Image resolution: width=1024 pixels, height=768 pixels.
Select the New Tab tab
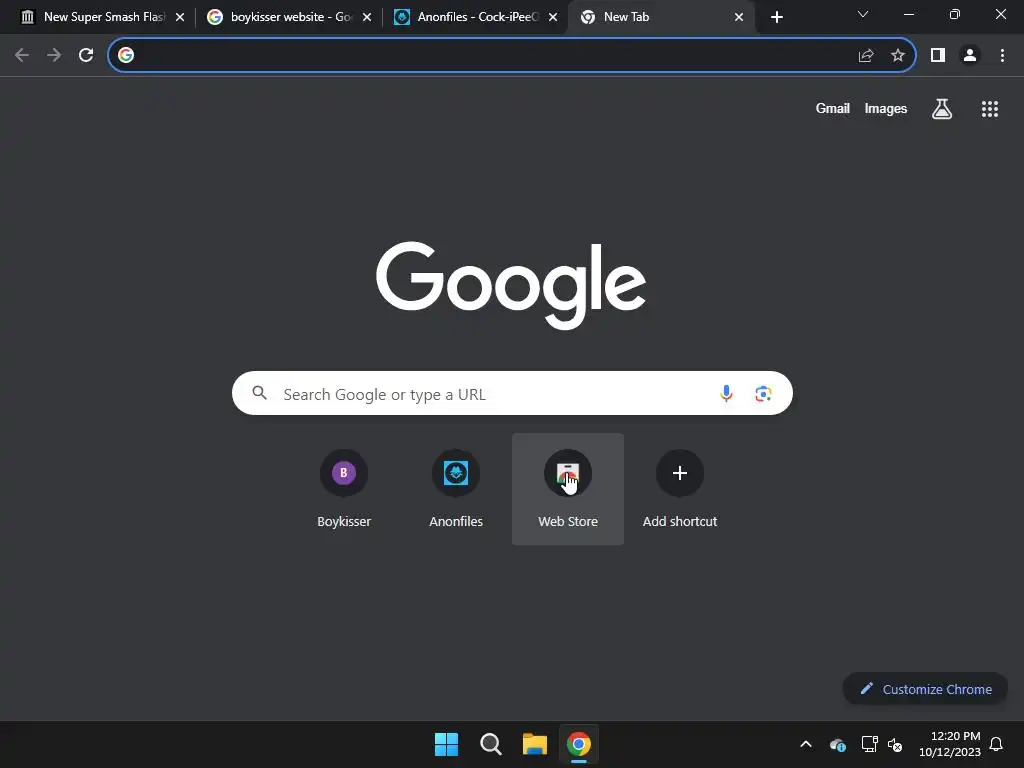662,17
